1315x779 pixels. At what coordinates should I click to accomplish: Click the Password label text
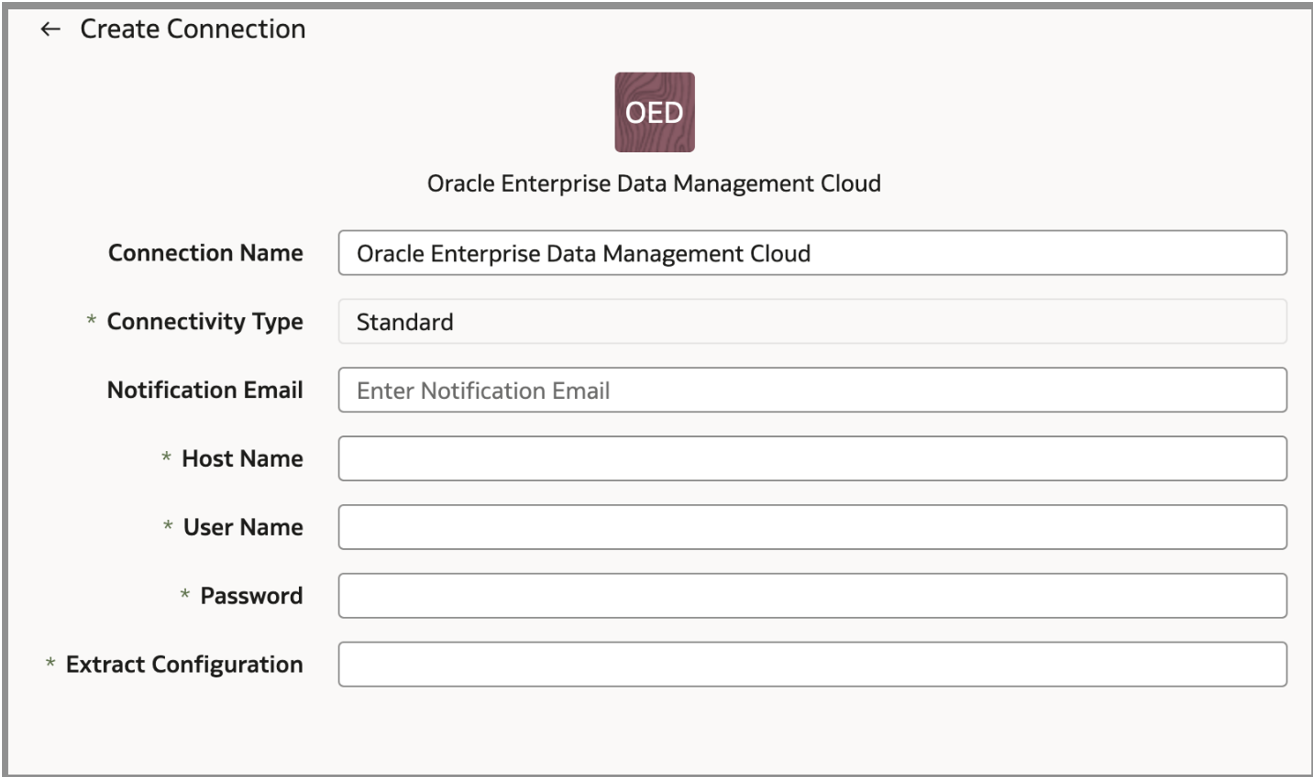251,596
